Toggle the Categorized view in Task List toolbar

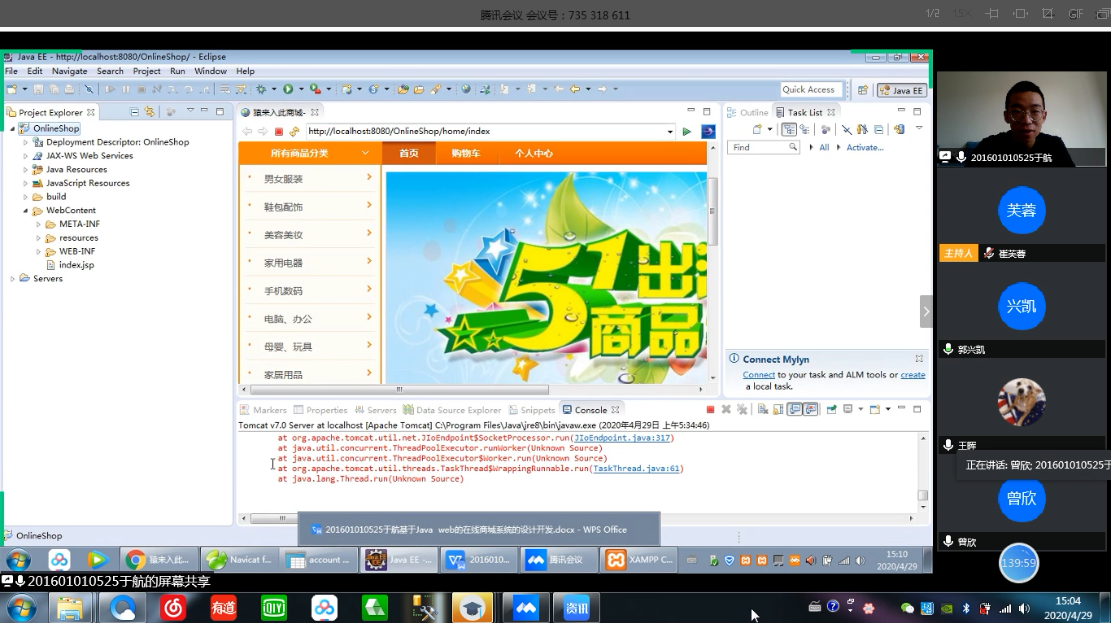tap(789, 130)
